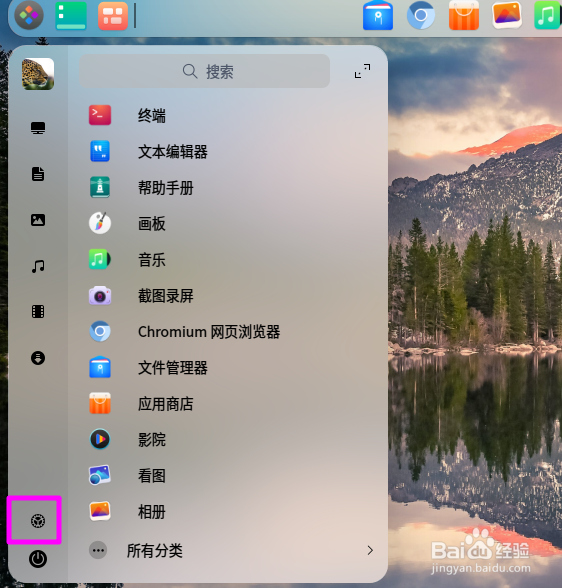
Task: Open Chromium browser from the dock
Action: (x=421, y=15)
